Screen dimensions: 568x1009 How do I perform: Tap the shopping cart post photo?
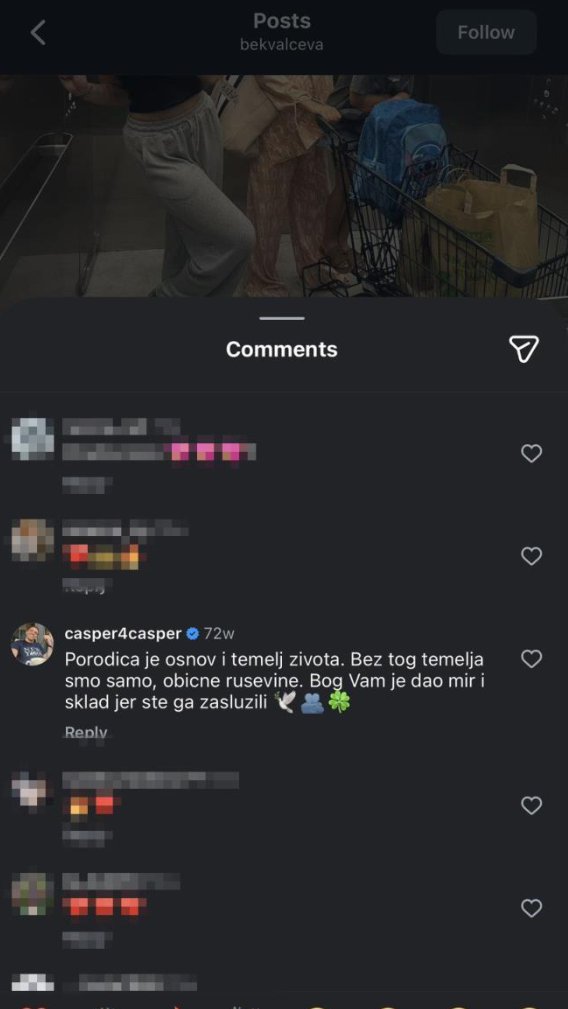(x=284, y=185)
